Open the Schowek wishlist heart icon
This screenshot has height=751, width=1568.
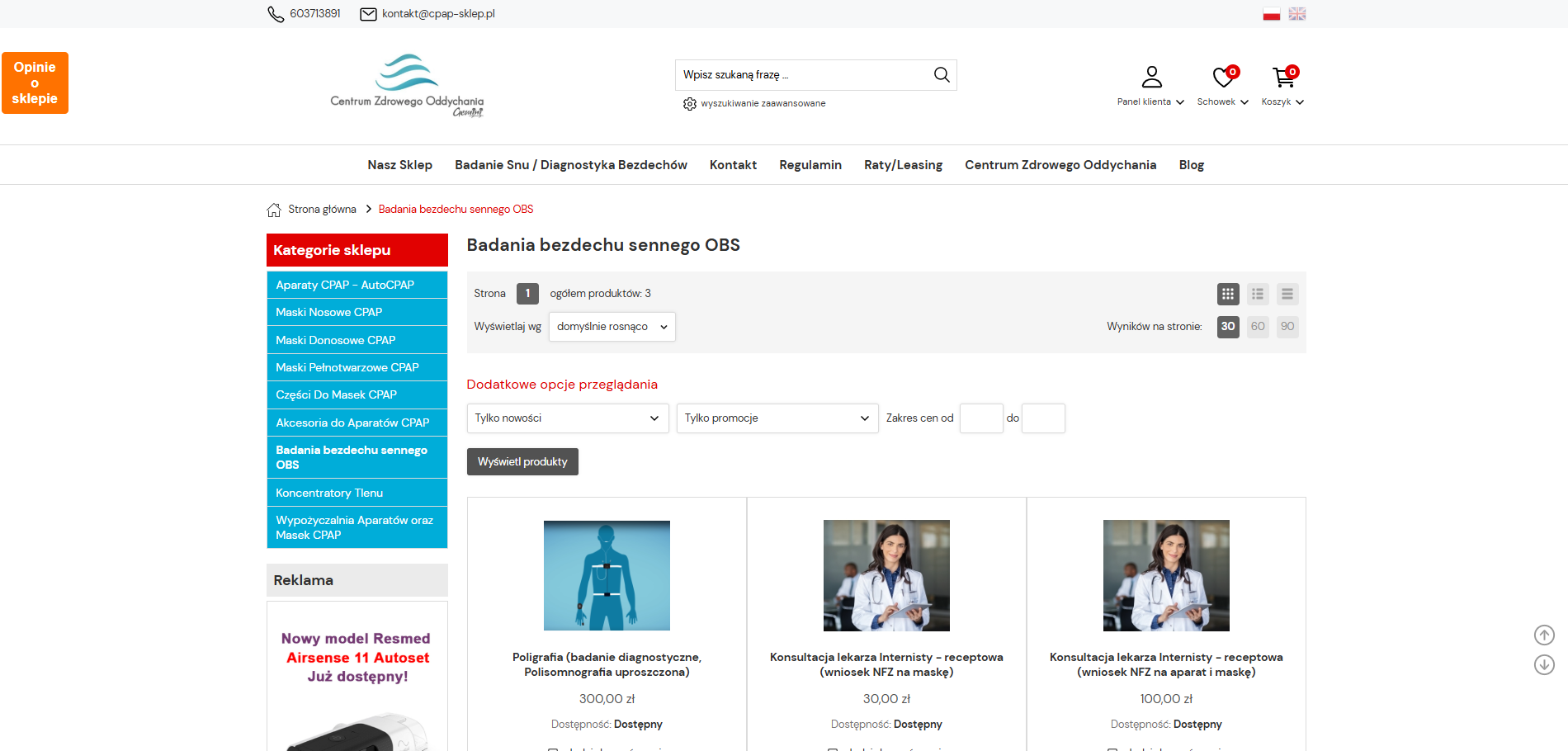(1221, 78)
